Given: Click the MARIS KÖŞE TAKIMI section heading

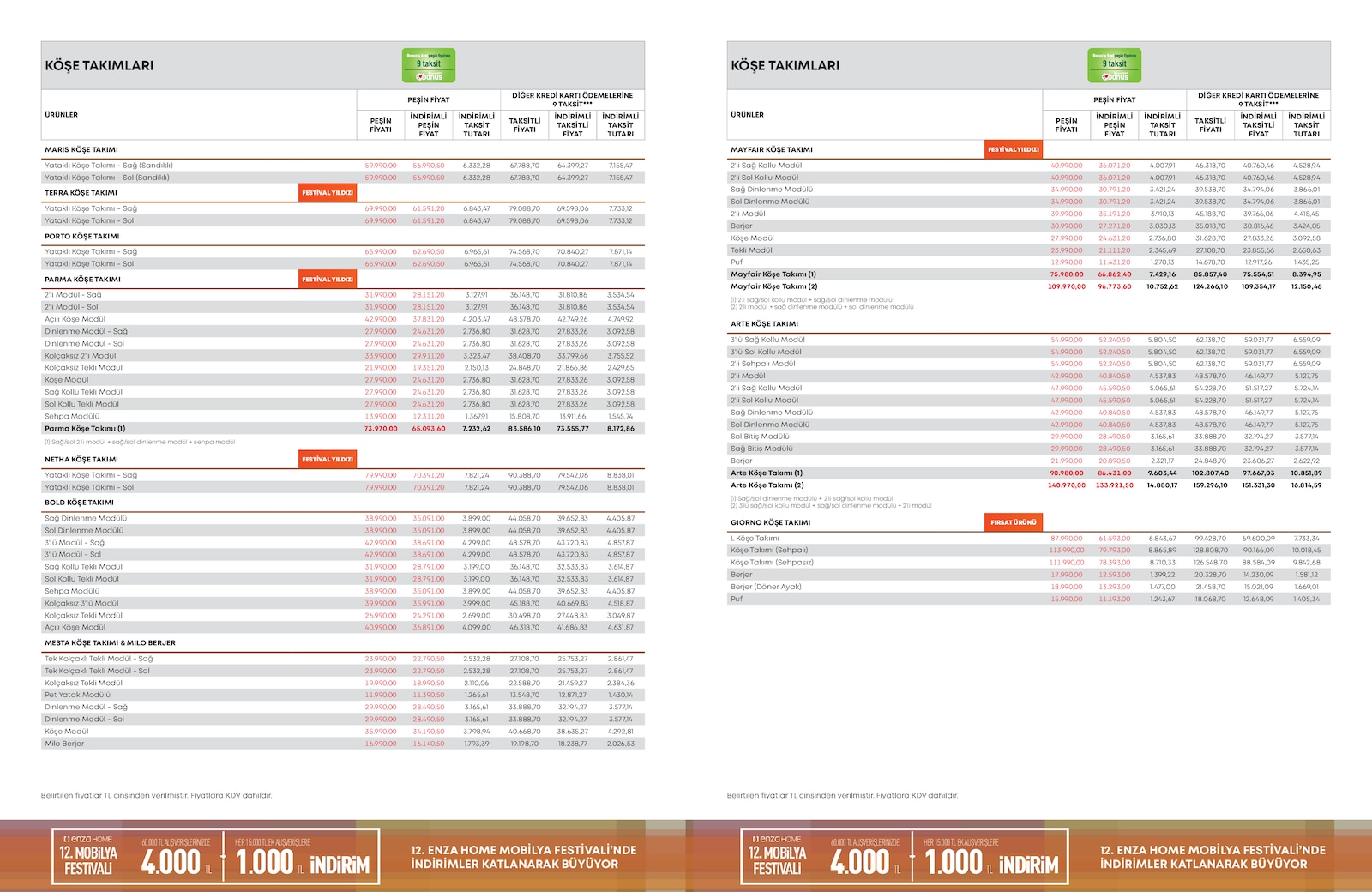Looking at the screenshot, I should [x=81, y=149].
